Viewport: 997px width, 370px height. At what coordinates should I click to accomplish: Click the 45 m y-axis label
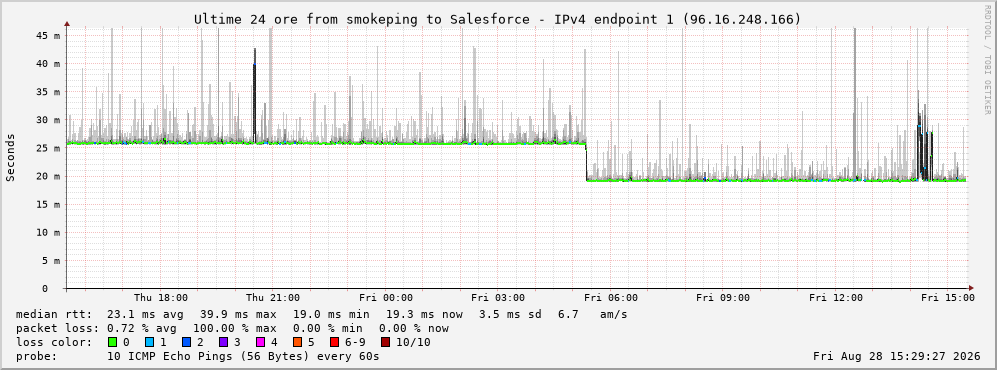[49, 36]
